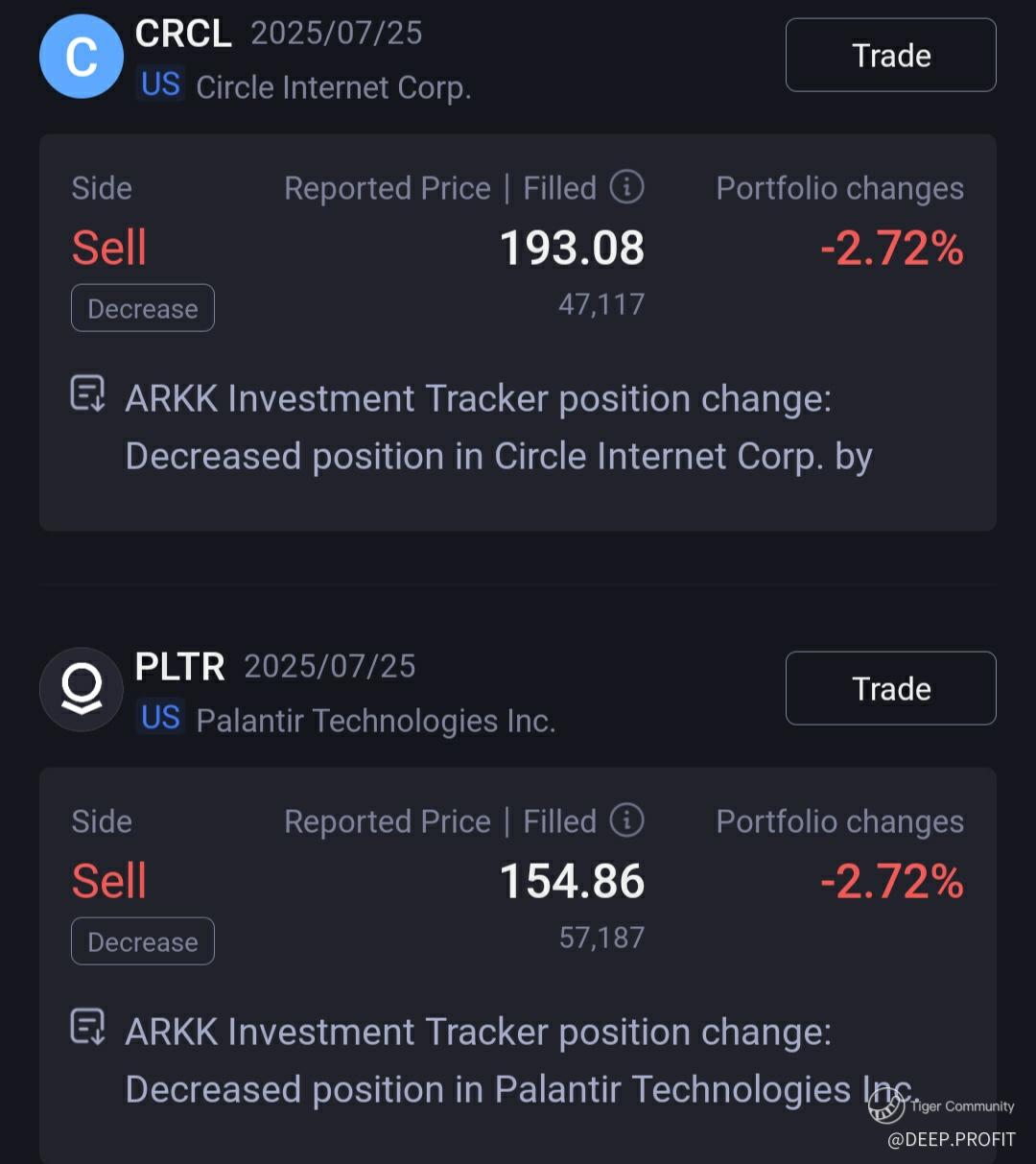Open the CRCL ticker symbol heading
This screenshot has width=1036, height=1164.
tap(183, 34)
